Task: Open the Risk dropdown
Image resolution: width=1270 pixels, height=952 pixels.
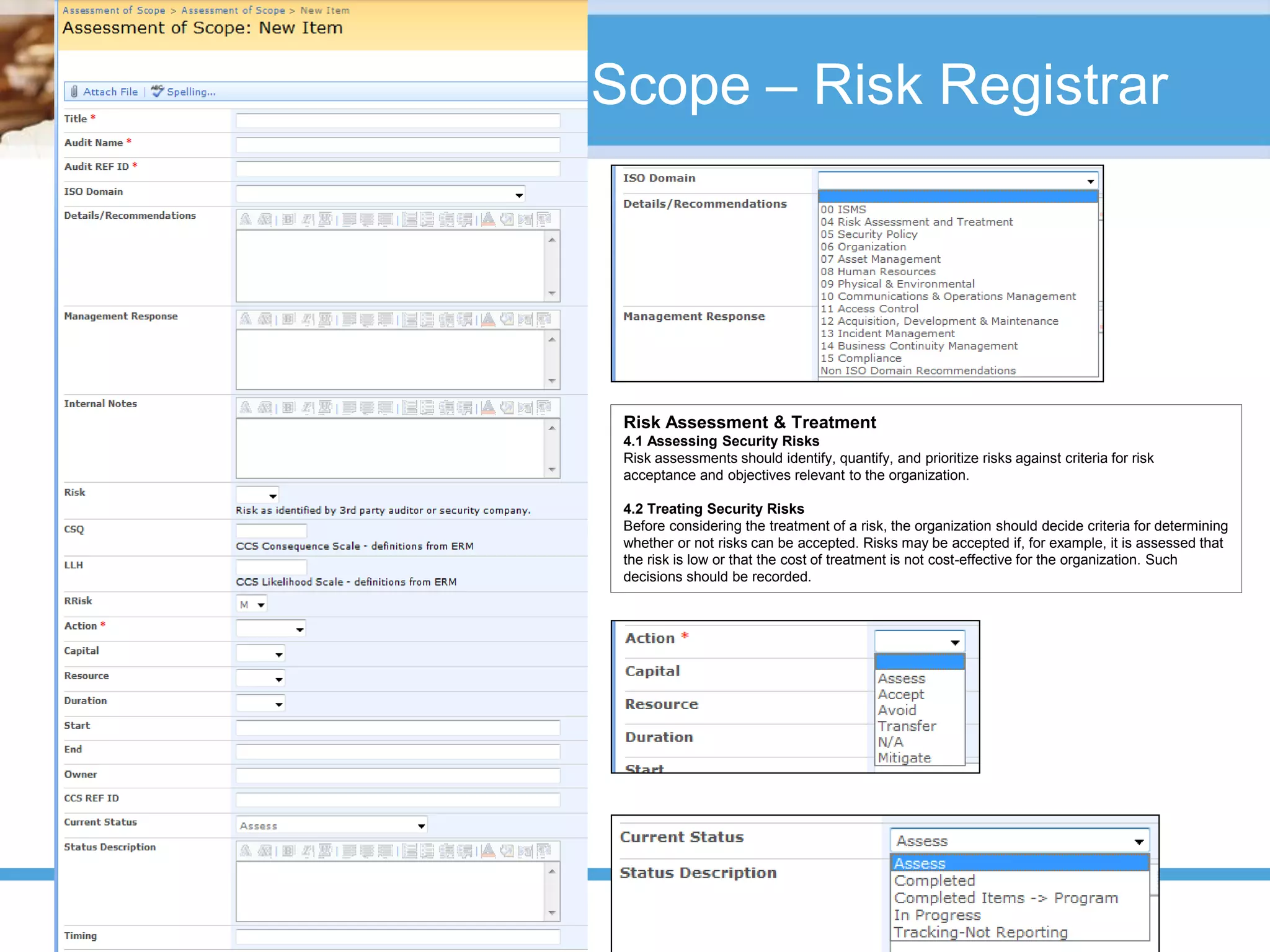Action: pos(257,495)
